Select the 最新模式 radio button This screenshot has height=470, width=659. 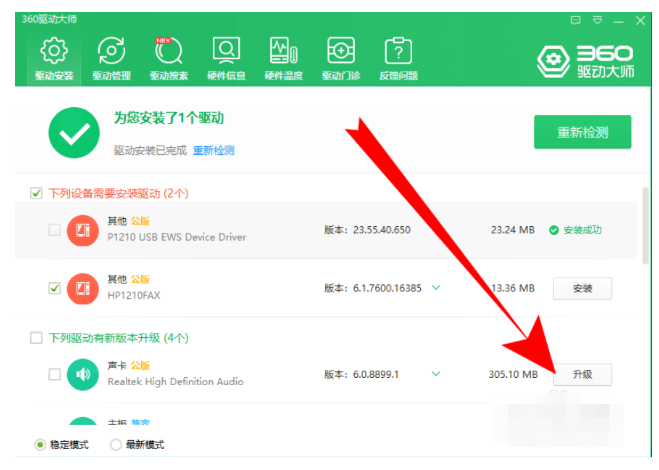click(116, 444)
